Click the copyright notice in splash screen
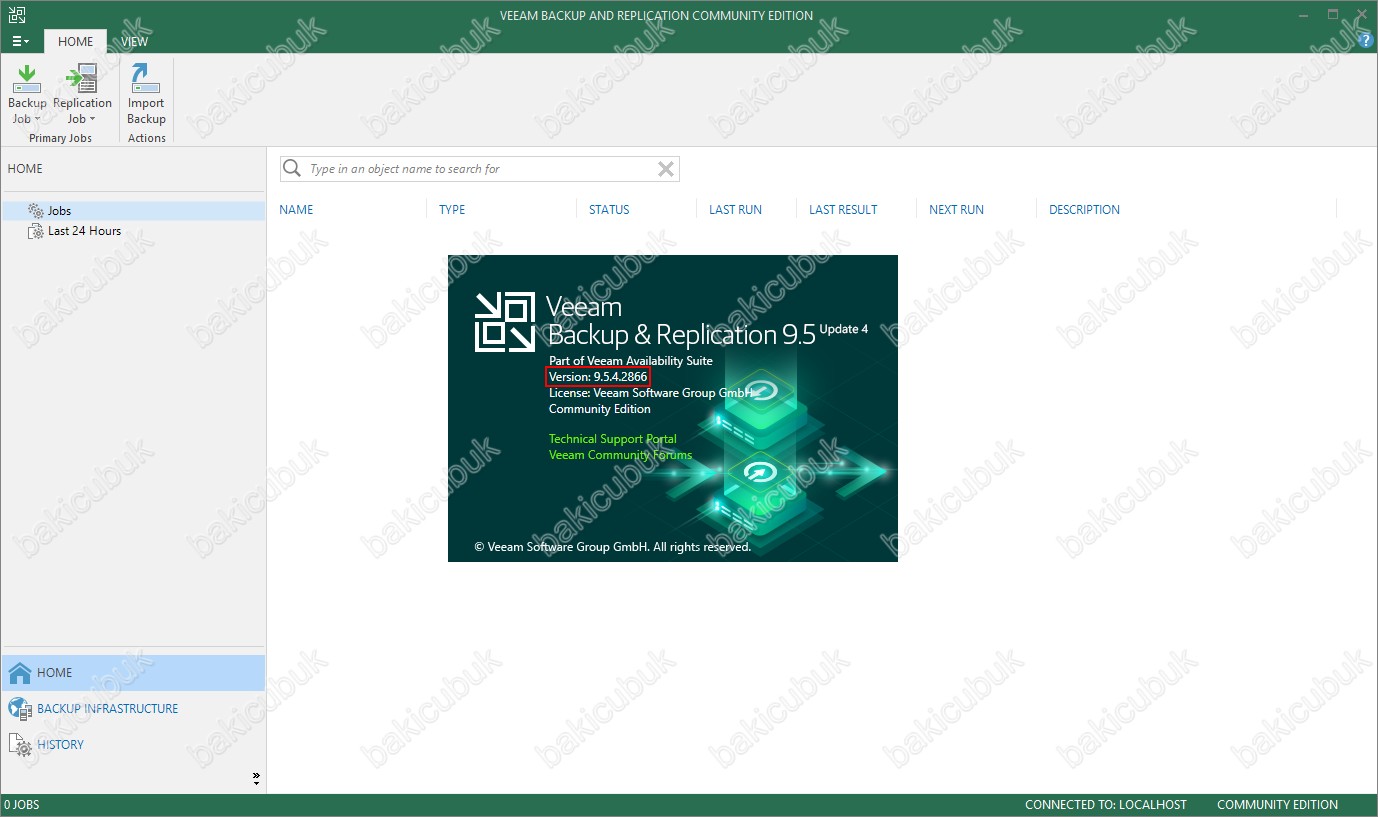 [612, 547]
